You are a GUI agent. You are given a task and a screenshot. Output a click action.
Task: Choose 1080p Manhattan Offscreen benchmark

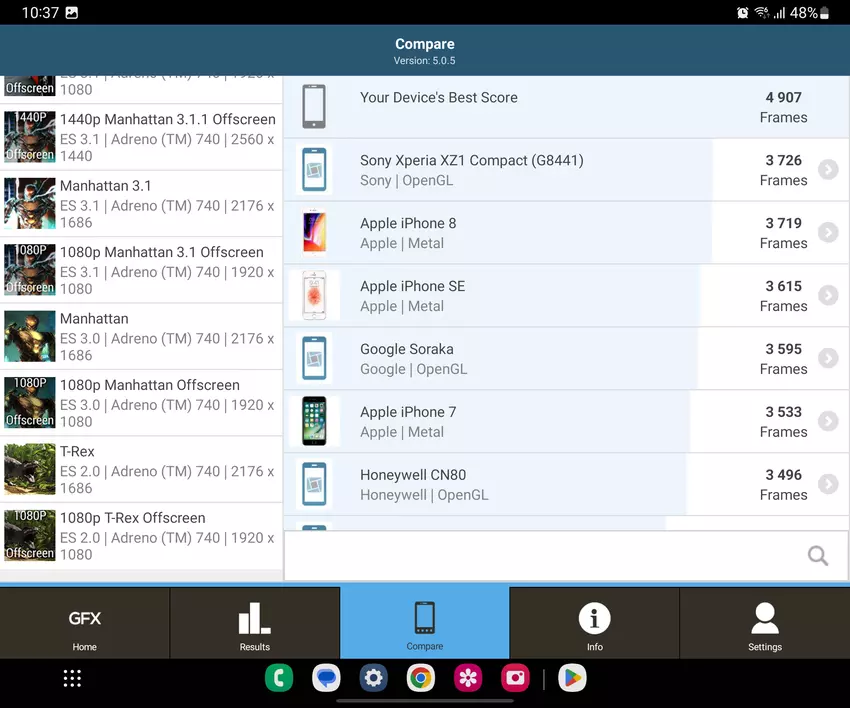click(x=142, y=403)
